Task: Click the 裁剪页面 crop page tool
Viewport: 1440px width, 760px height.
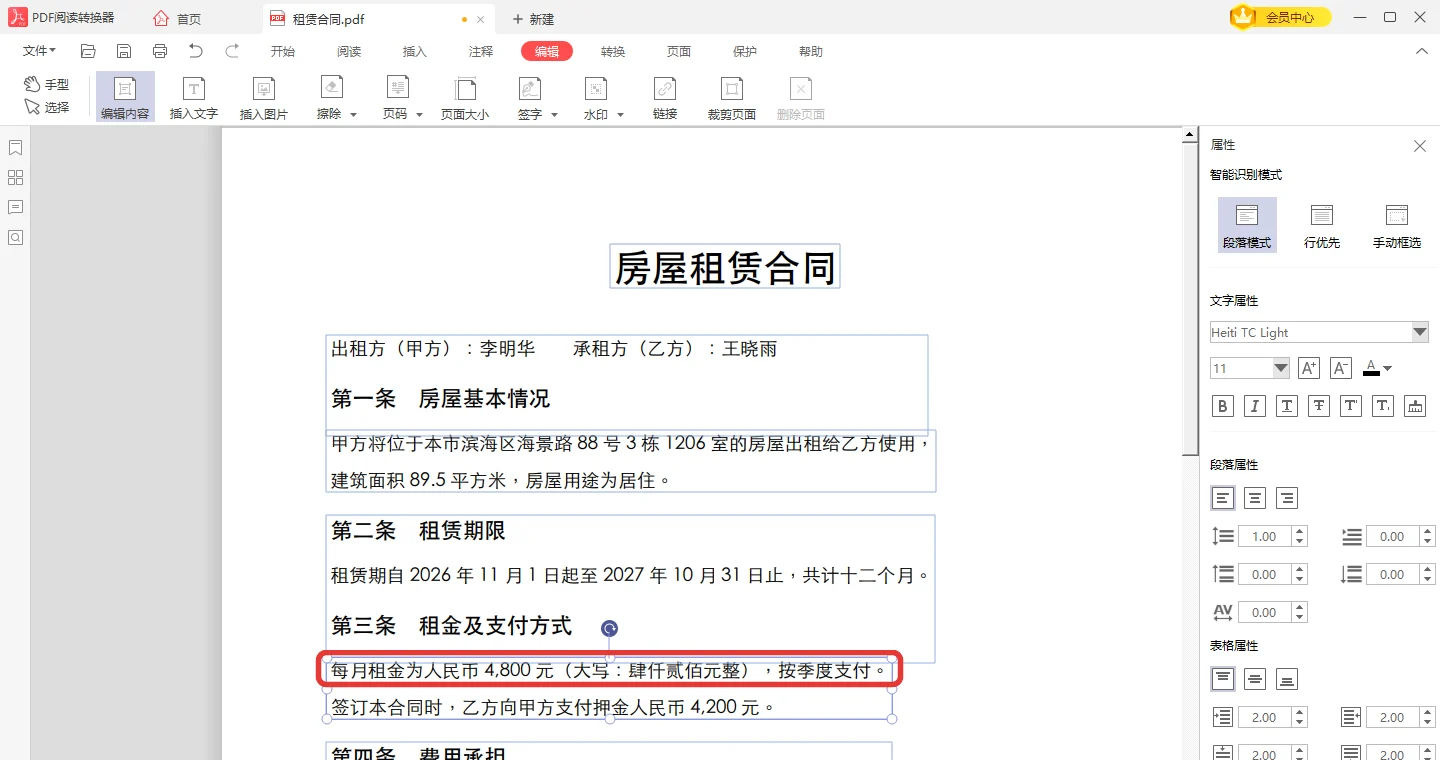Action: click(x=732, y=97)
